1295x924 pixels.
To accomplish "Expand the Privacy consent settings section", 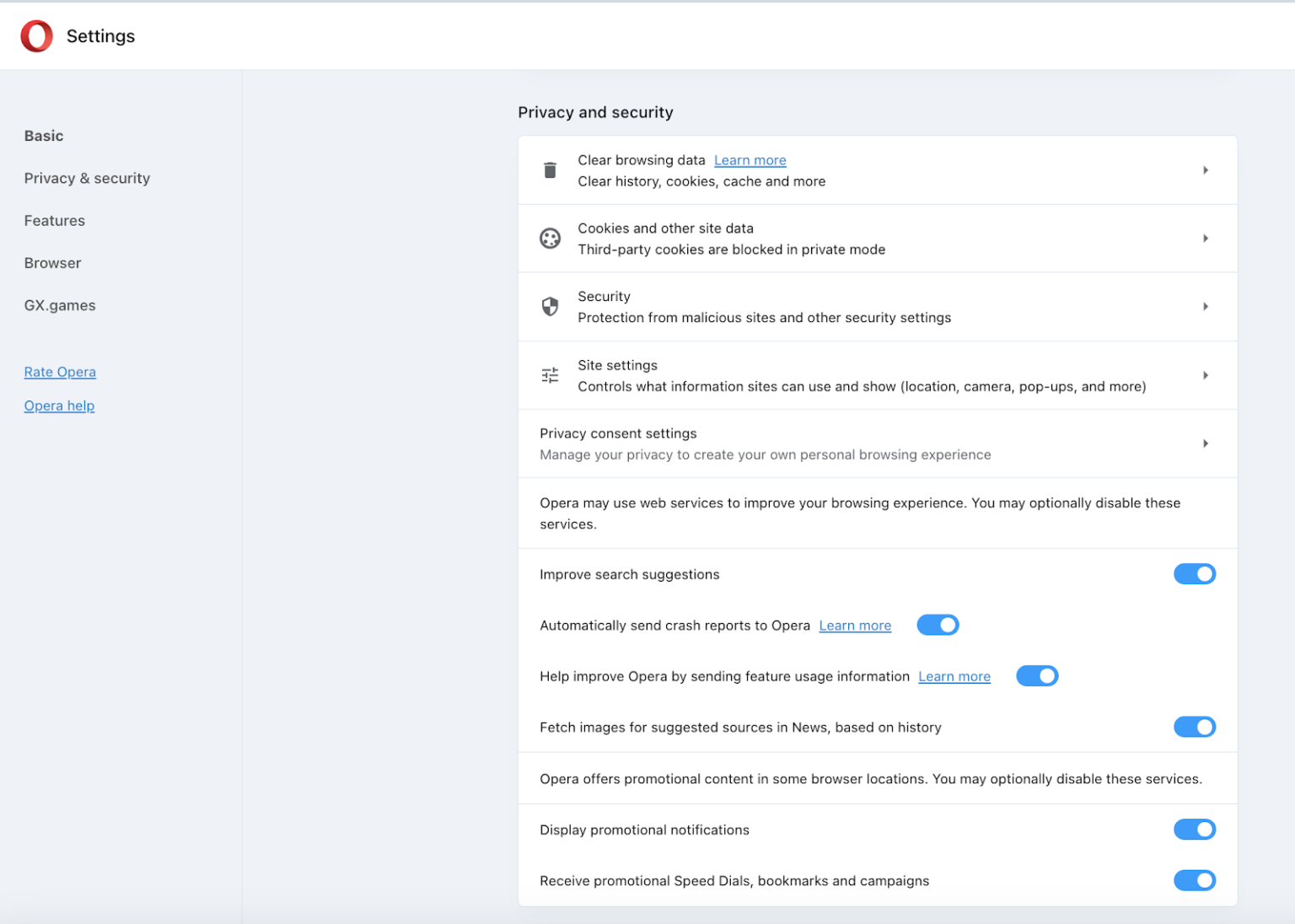I will 1206,443.
